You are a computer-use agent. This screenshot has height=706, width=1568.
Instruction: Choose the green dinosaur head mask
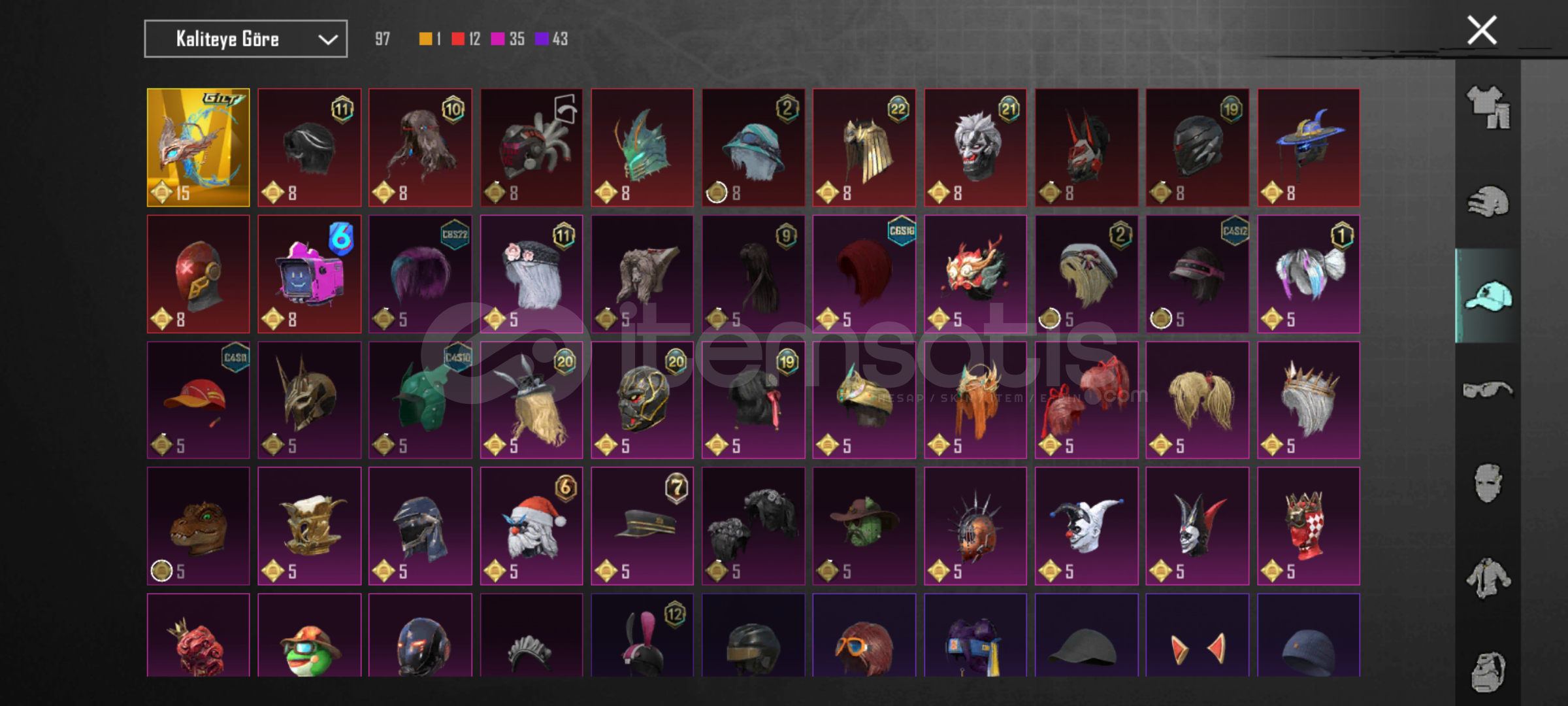198,526
